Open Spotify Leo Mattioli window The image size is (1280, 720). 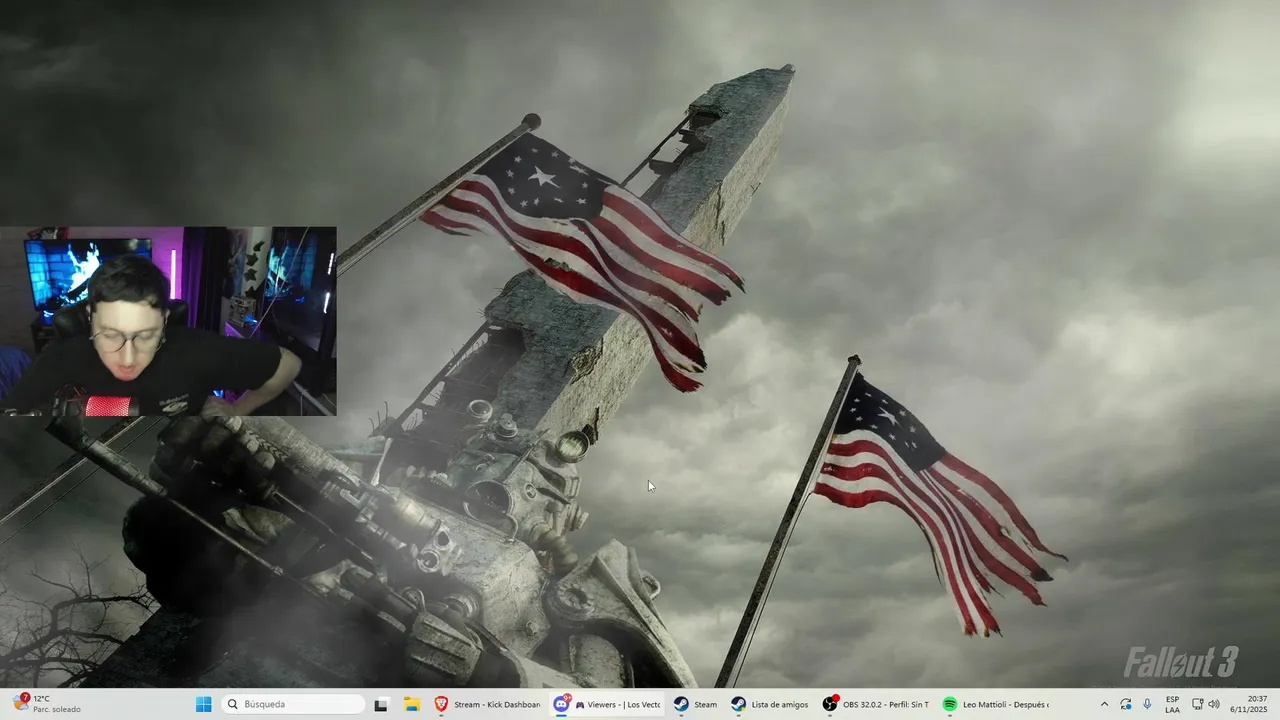coord(996,704)
